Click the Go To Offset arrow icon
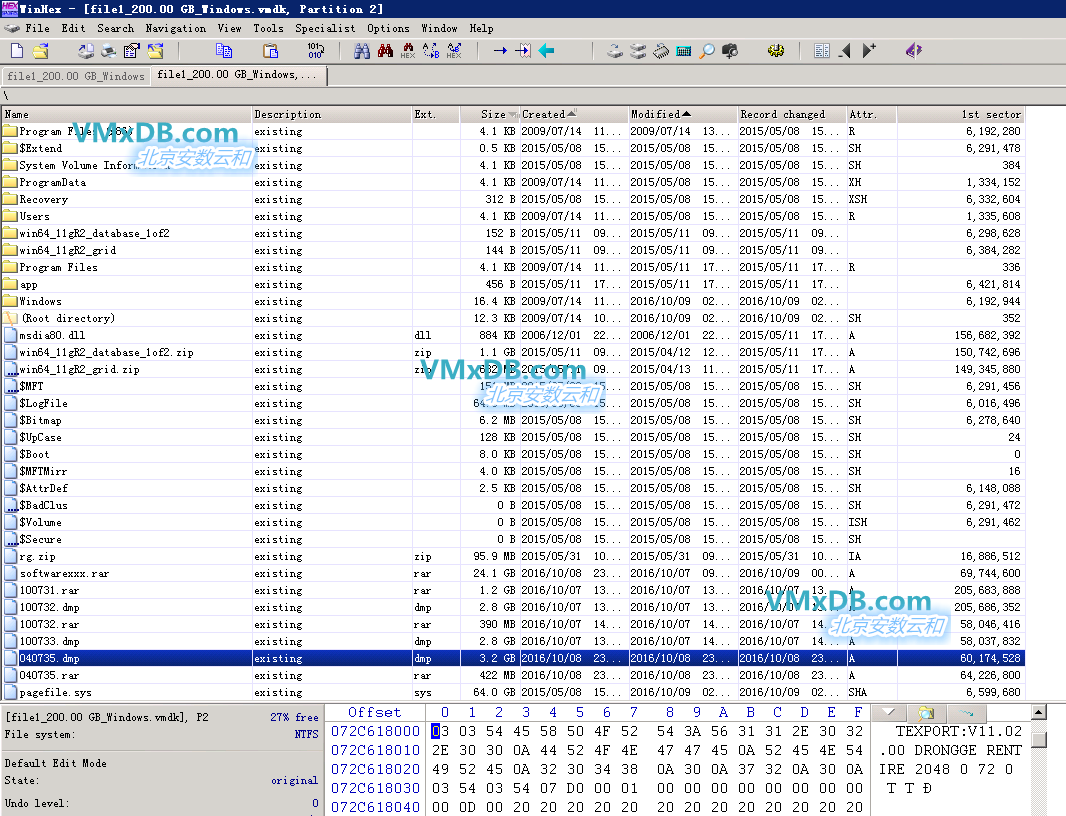 click(500, 50)
